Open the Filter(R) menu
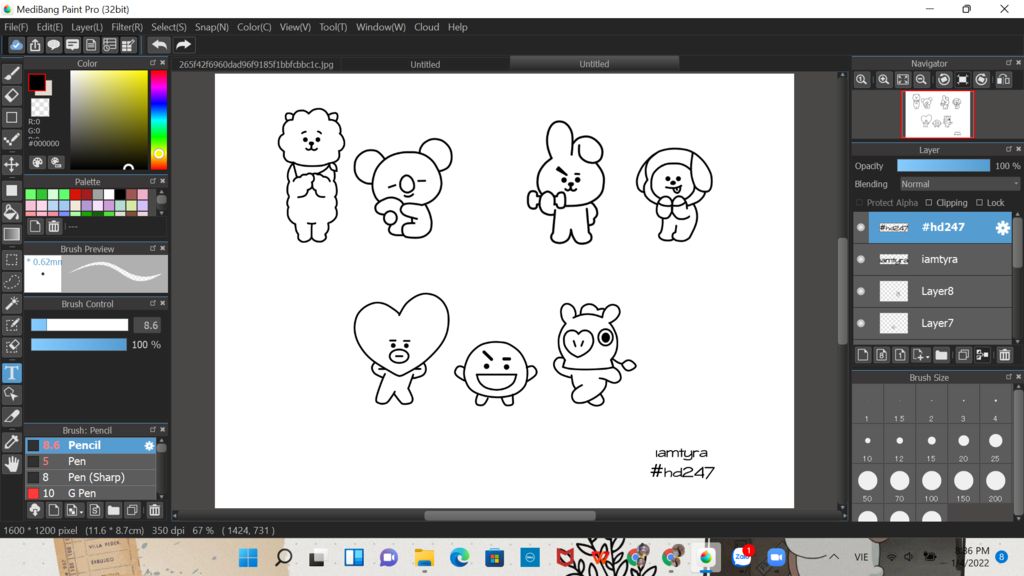Screen dimensions: 1024x576 [127, 27]
